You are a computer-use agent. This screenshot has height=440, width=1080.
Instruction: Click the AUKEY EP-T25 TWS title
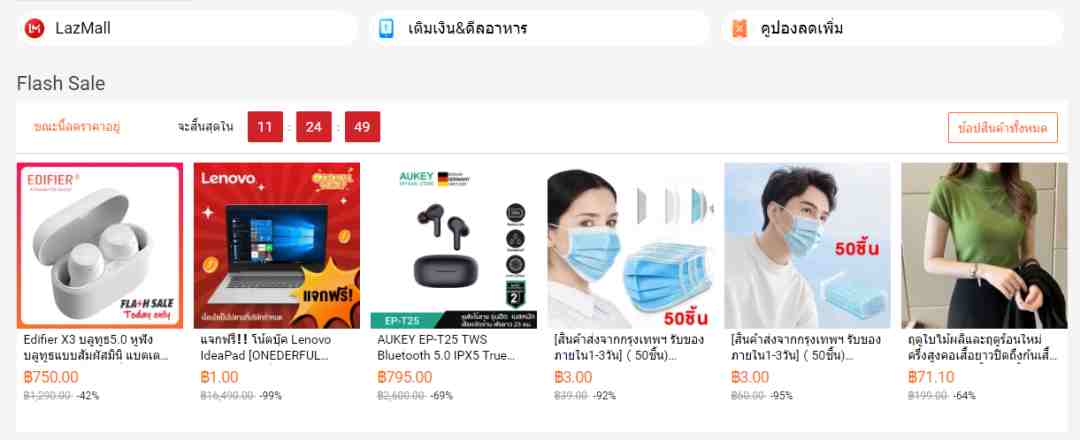coord(446,348)
